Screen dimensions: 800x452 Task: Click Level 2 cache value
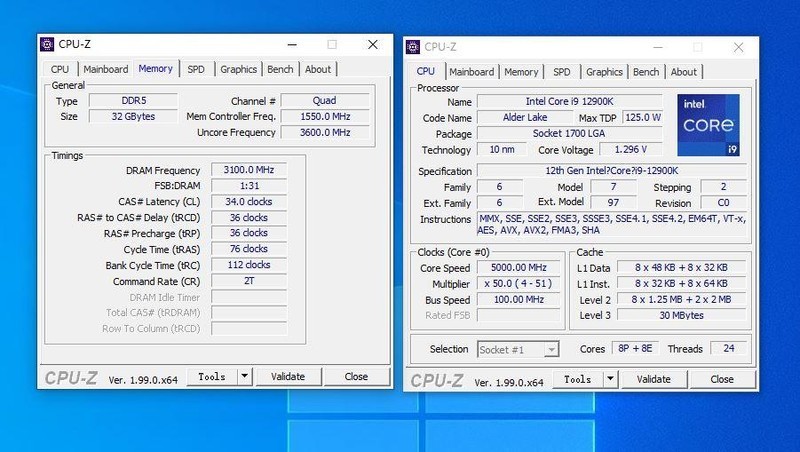pyautogui.click(x=682, y=299)
